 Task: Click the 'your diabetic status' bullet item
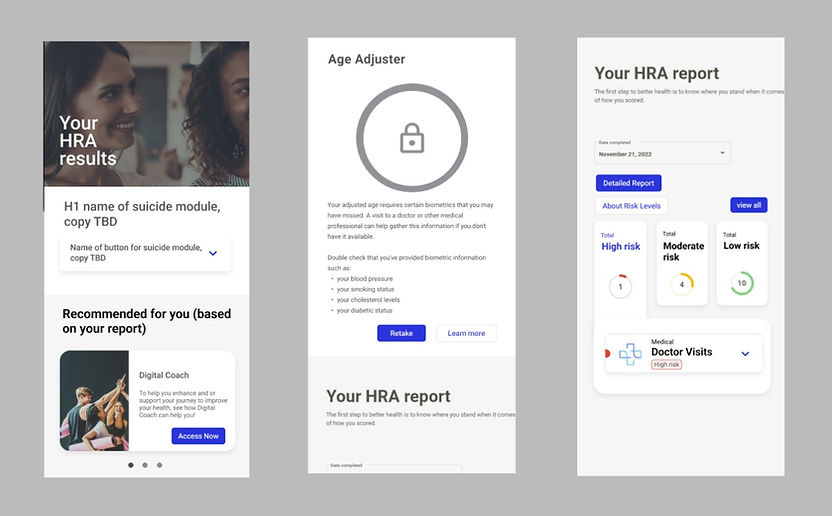[364, 311]
